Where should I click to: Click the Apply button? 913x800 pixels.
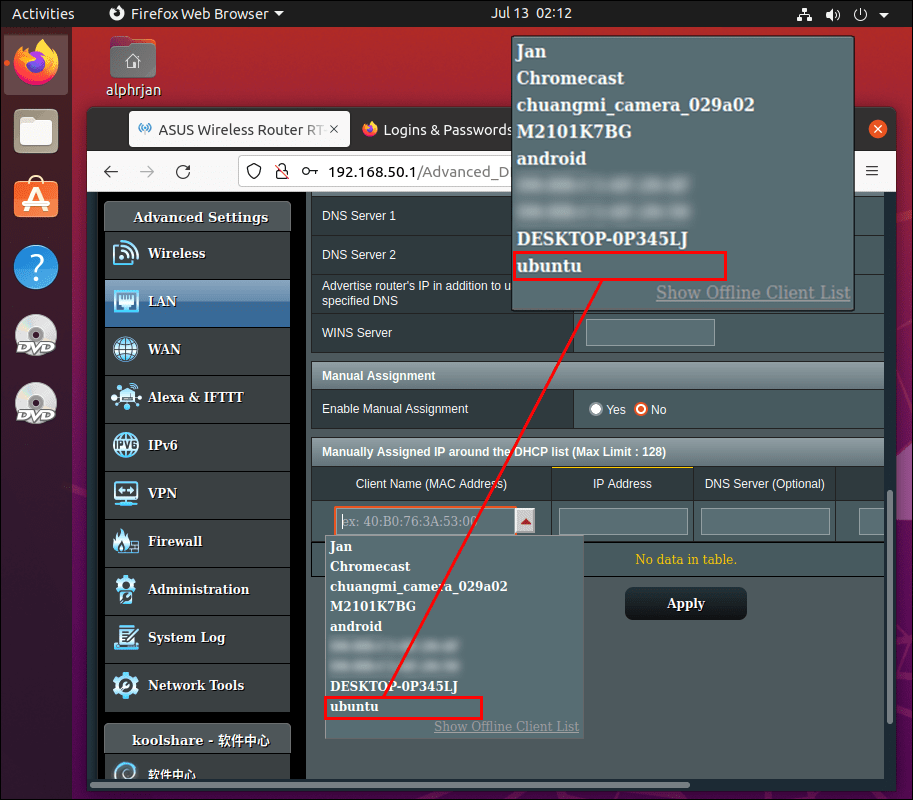tap(685, 603)
